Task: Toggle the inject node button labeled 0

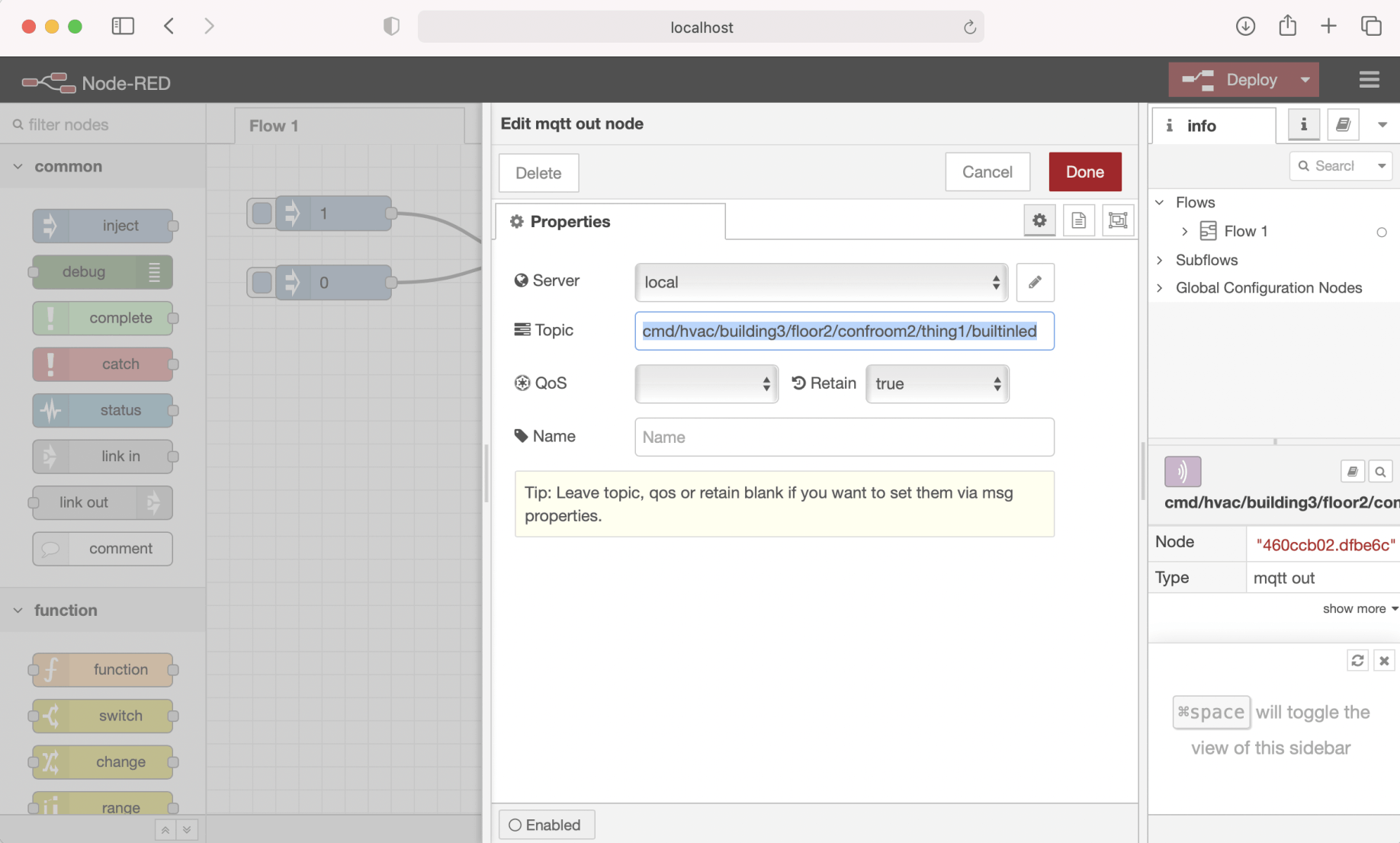Action: pyautogui.click(x=262, y=283)
